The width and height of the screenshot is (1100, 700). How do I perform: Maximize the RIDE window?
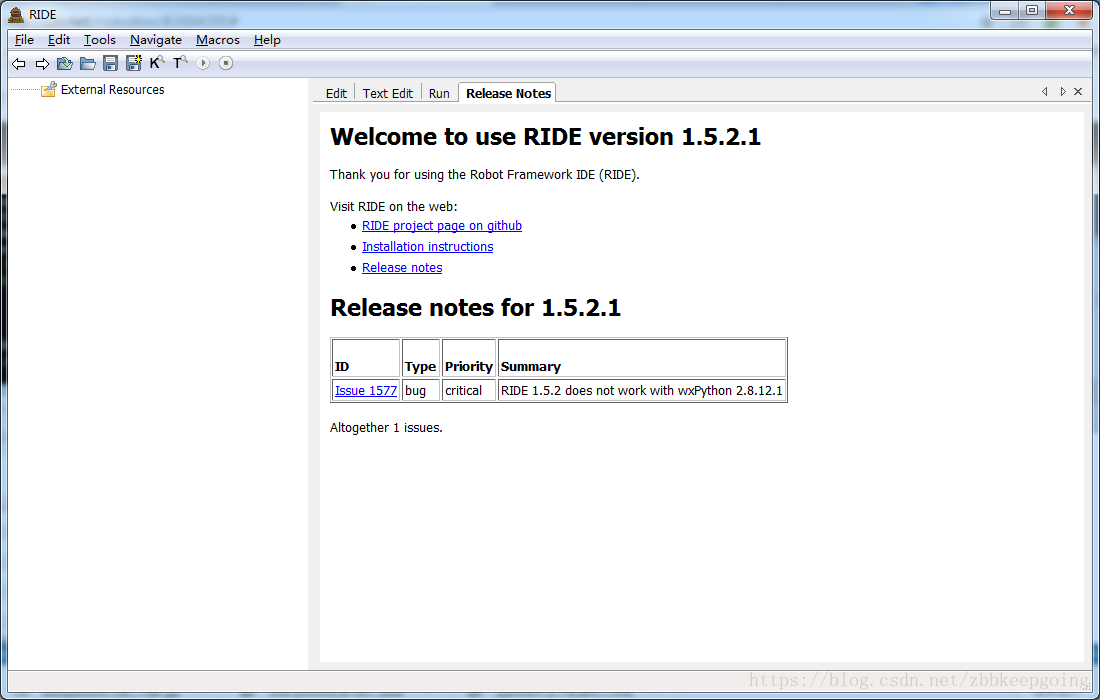[x=1032, y=11]
